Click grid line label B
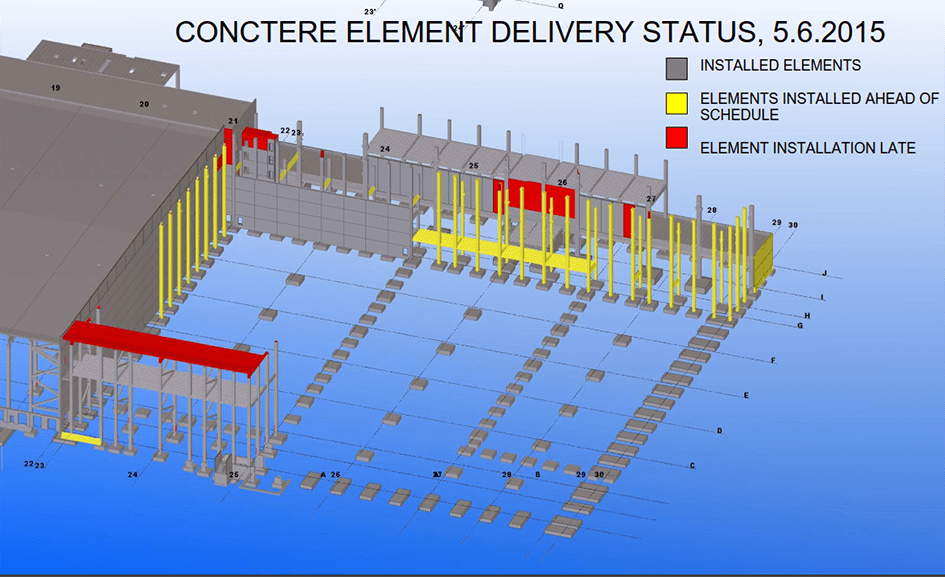The height and width of the screenshot is (577, 945). pos(538,475)
